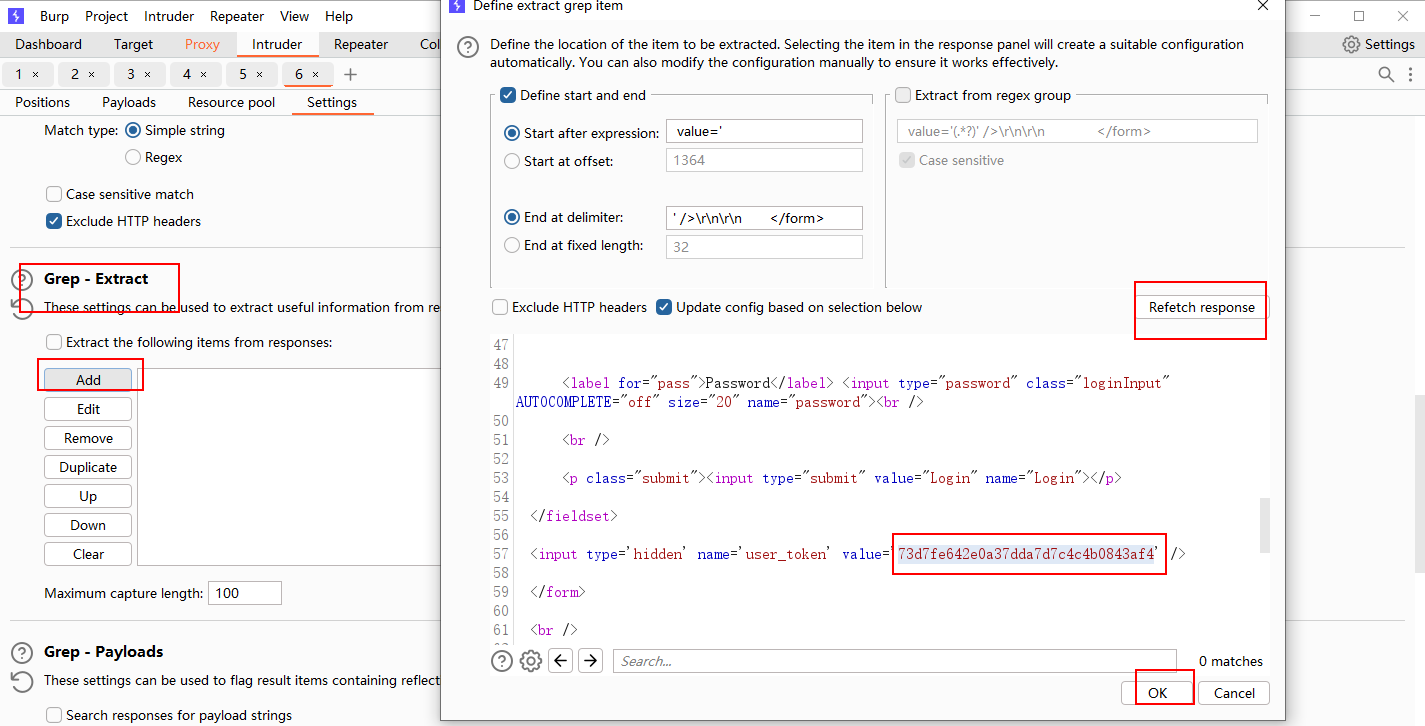Click the search settings gear in dialog
This screenshot has width=1425, height=726.
pyautogui.click(x=531, y=661)
